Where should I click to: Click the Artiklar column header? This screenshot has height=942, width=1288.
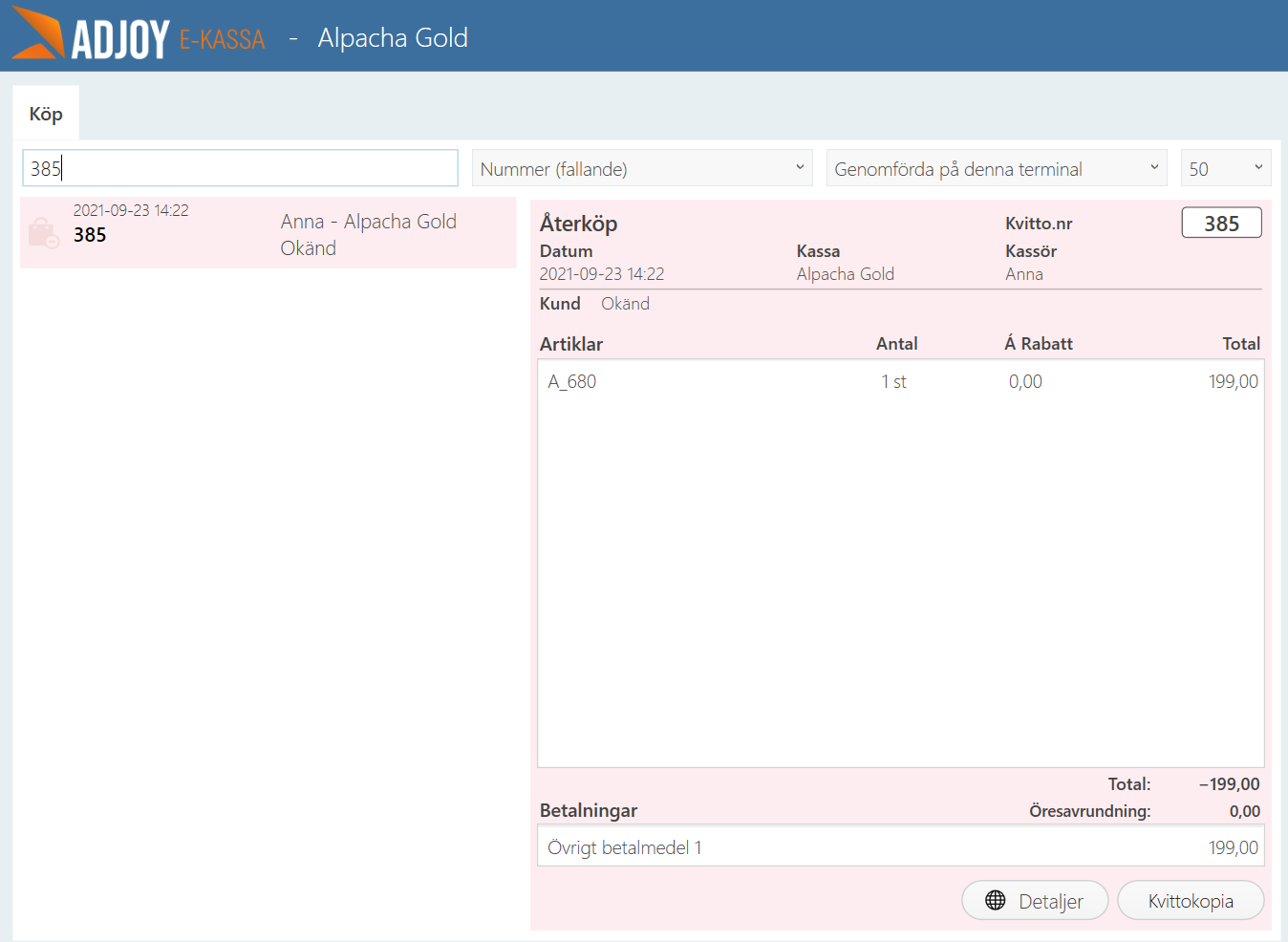[x=571, y=344]
